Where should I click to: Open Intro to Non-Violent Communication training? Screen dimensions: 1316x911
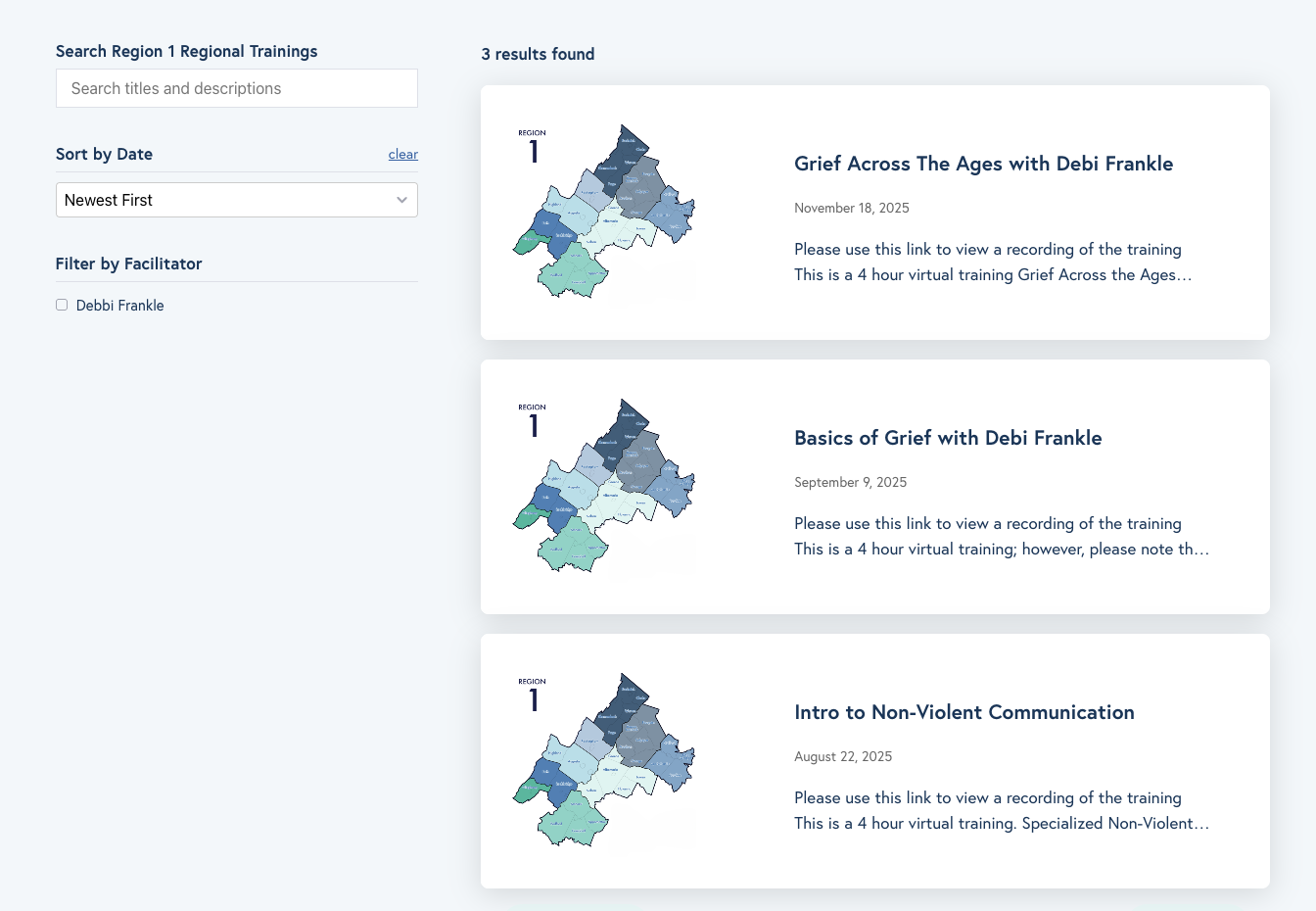click(964, 712)
